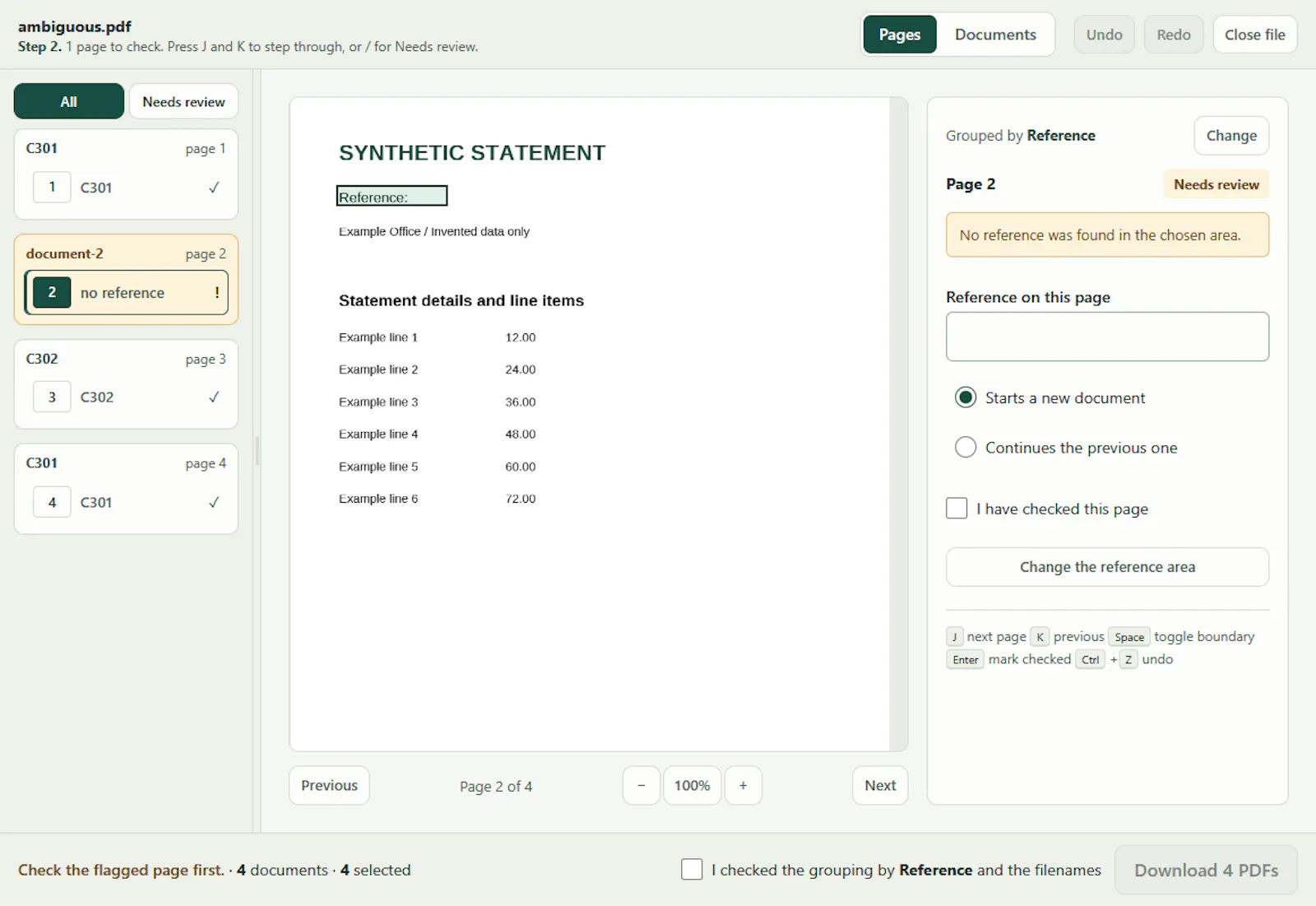Close the current file
Image resolution: width=1316 pixels, height=906 pixels.
1254,35
